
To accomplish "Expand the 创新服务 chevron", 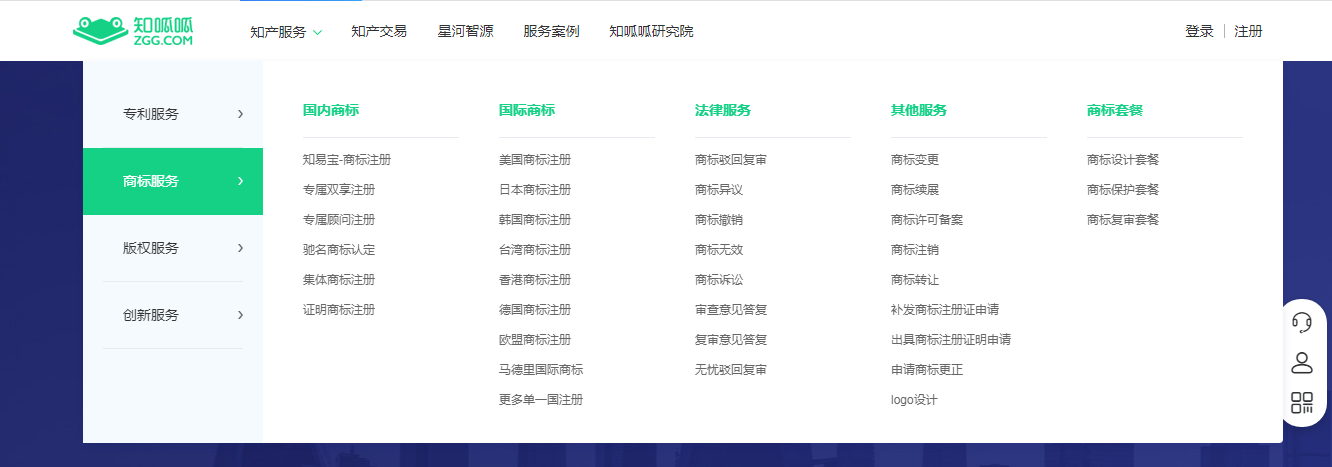I will coord(240,315).
